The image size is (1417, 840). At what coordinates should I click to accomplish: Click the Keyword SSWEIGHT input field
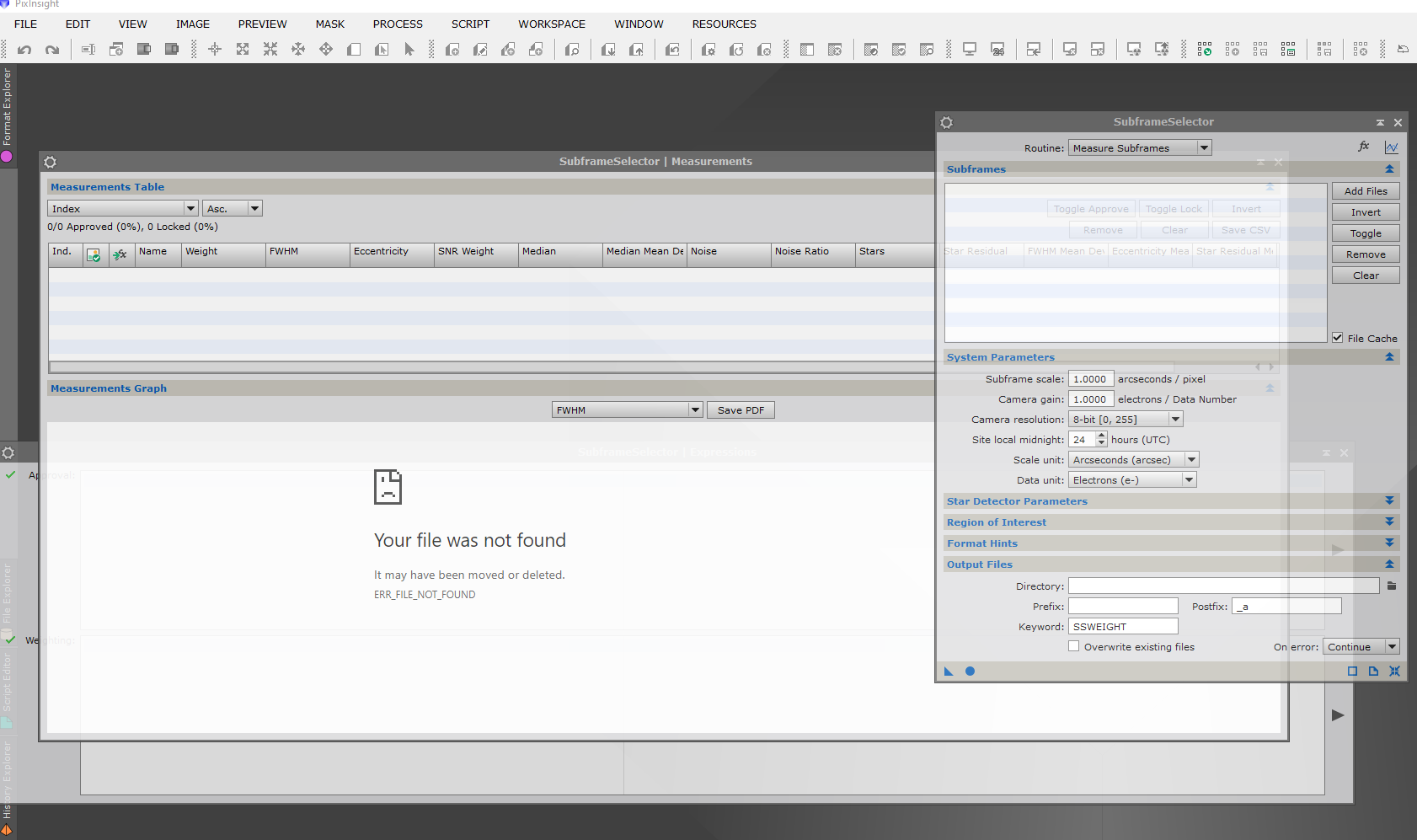tap(1123, 626)
